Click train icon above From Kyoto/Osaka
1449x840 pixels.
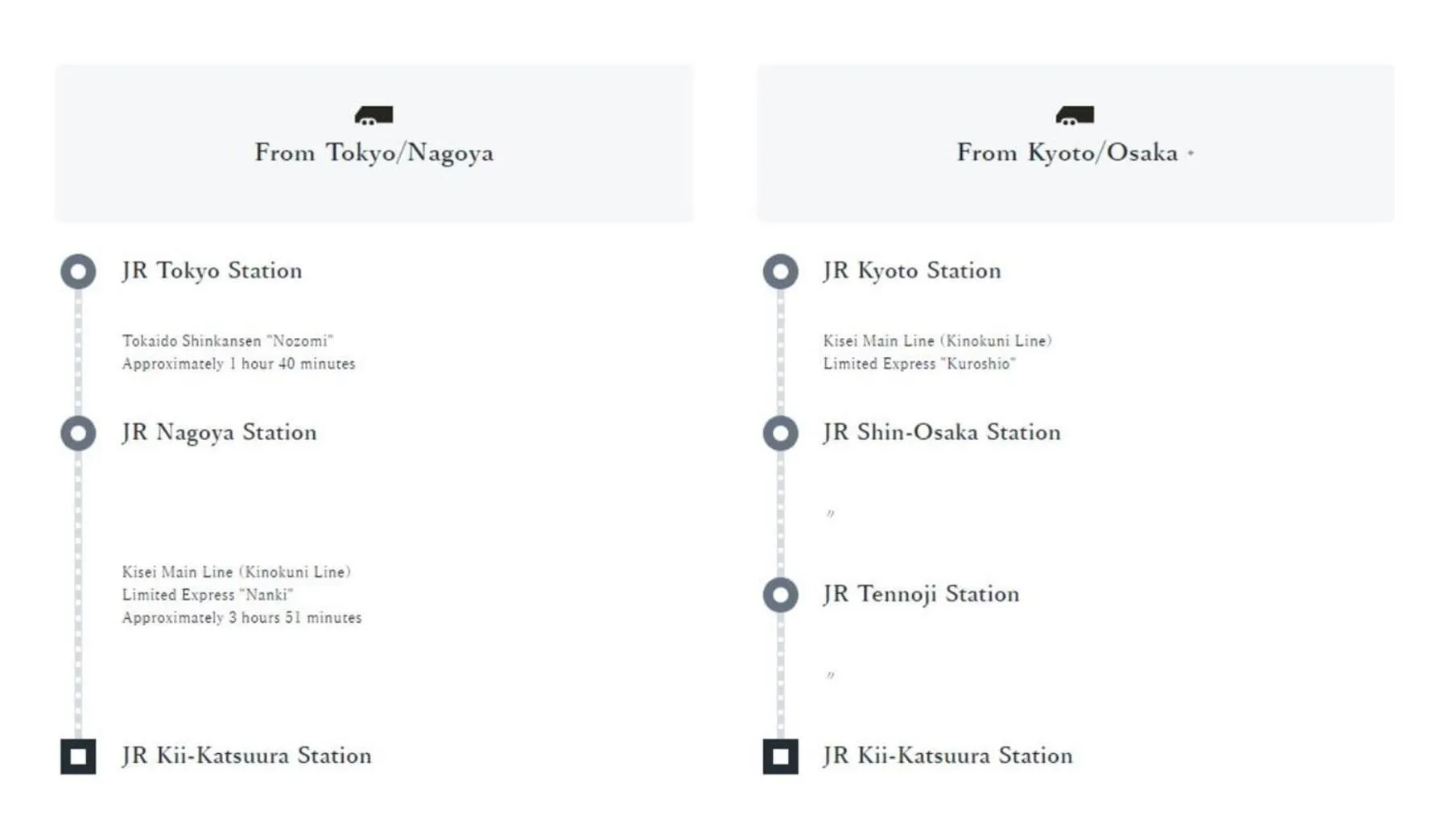1075,116
